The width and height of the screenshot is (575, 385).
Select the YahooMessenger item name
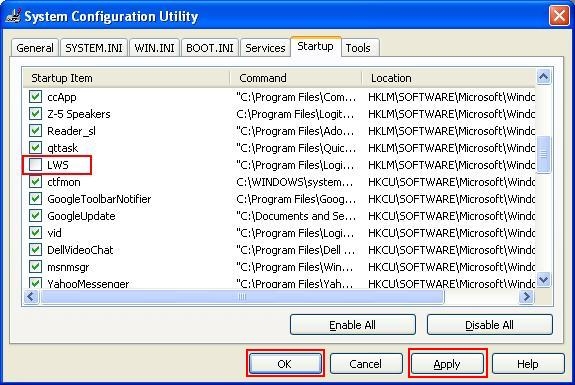pos(88,283)
